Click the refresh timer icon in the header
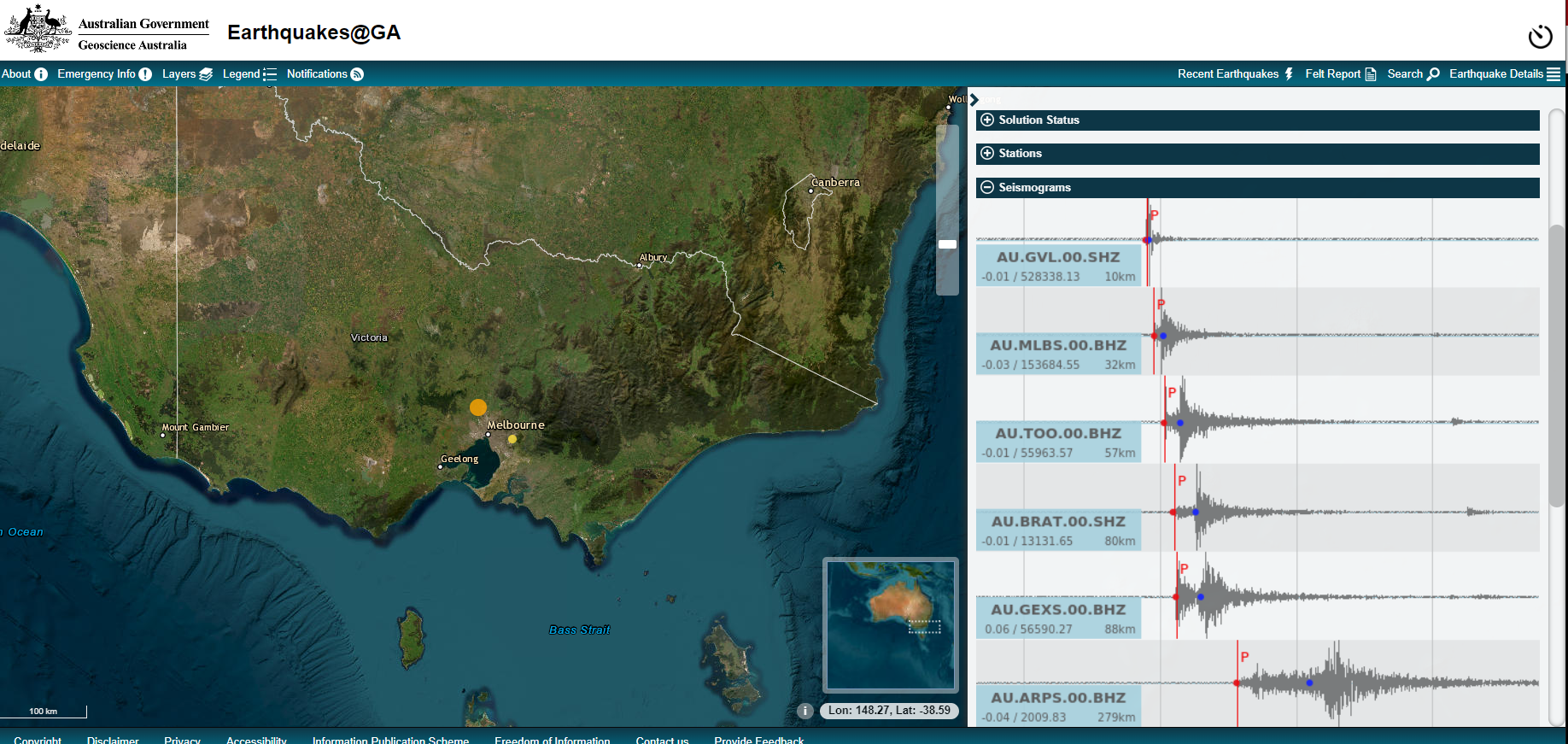Viewport: 1568px width, 744px height. click(1540, 36)
